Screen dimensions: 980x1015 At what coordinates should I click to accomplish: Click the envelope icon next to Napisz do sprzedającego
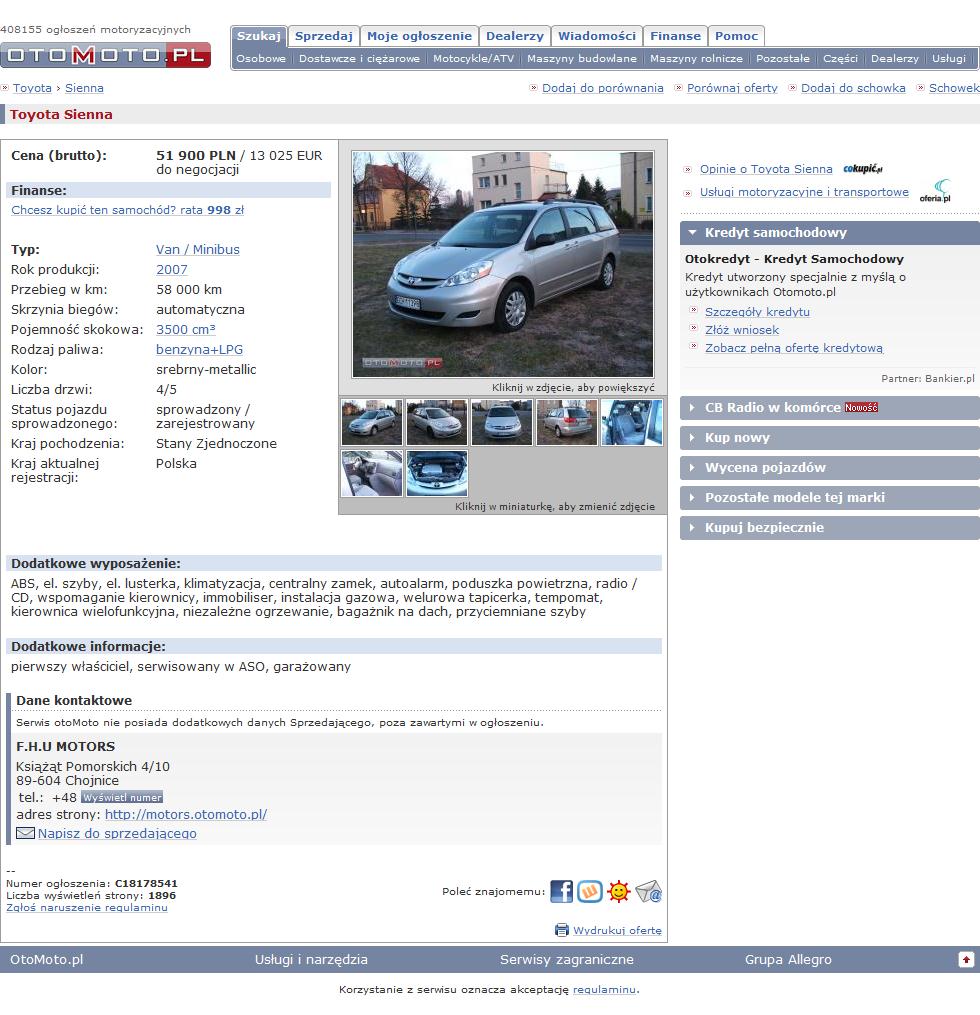(x=25, y=833)
